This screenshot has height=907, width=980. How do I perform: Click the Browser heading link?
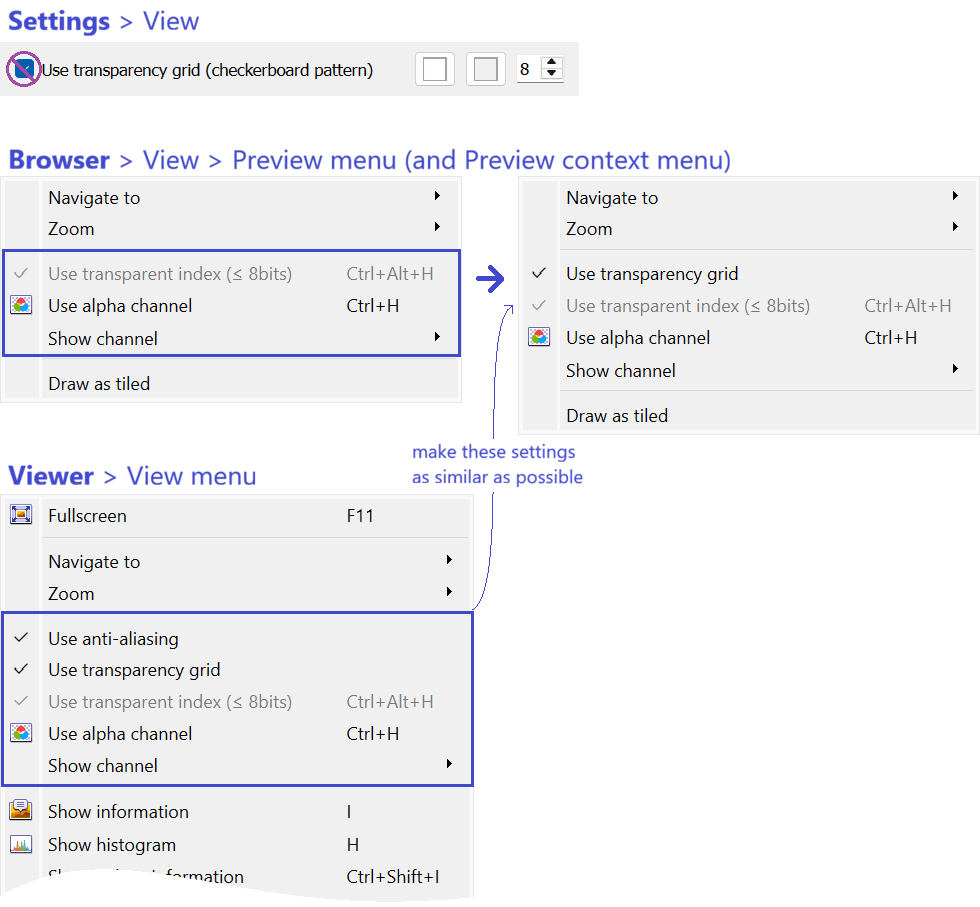pos(58,159)
